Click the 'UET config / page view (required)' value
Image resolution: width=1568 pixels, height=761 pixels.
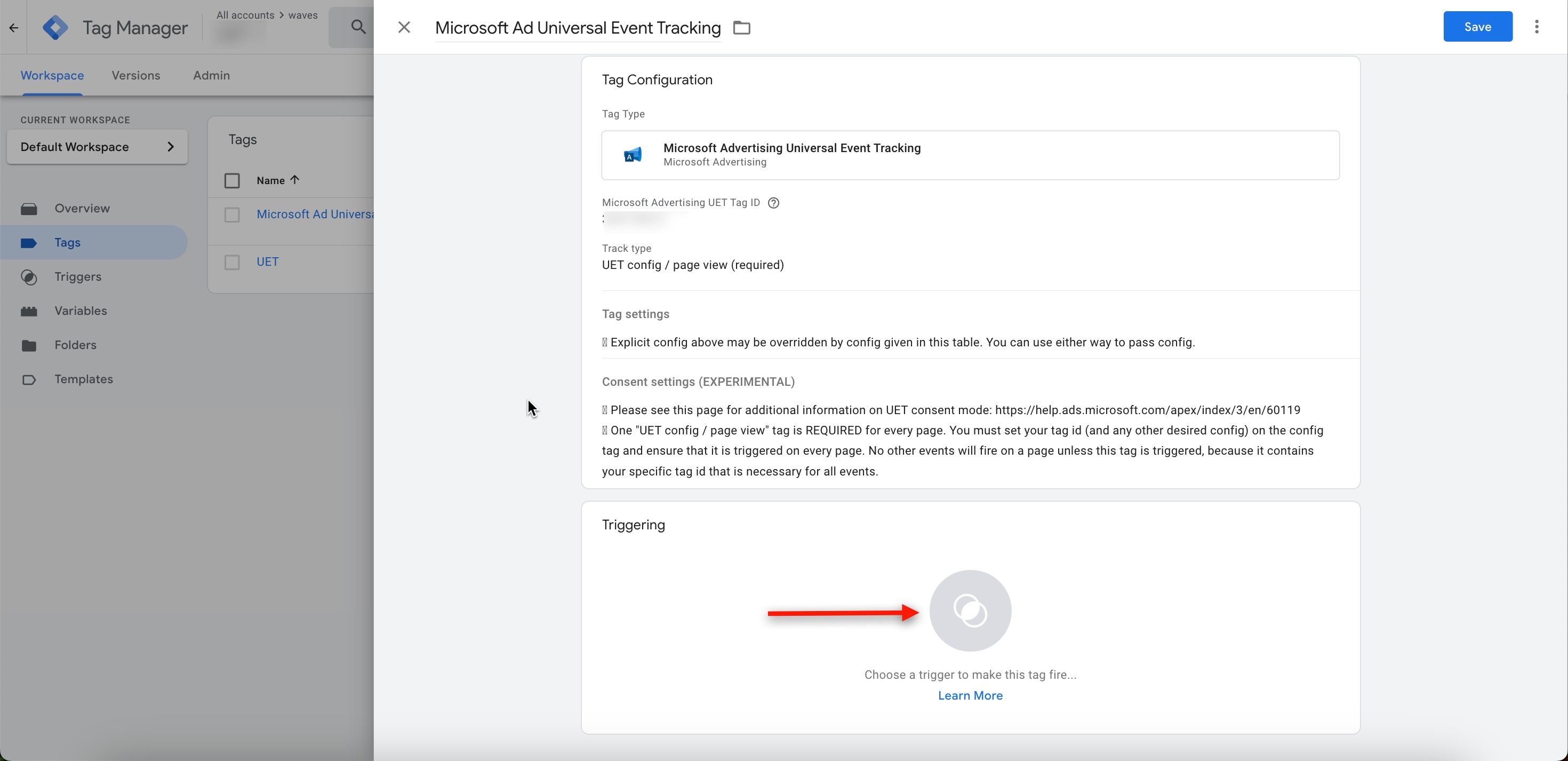[693, 265]
